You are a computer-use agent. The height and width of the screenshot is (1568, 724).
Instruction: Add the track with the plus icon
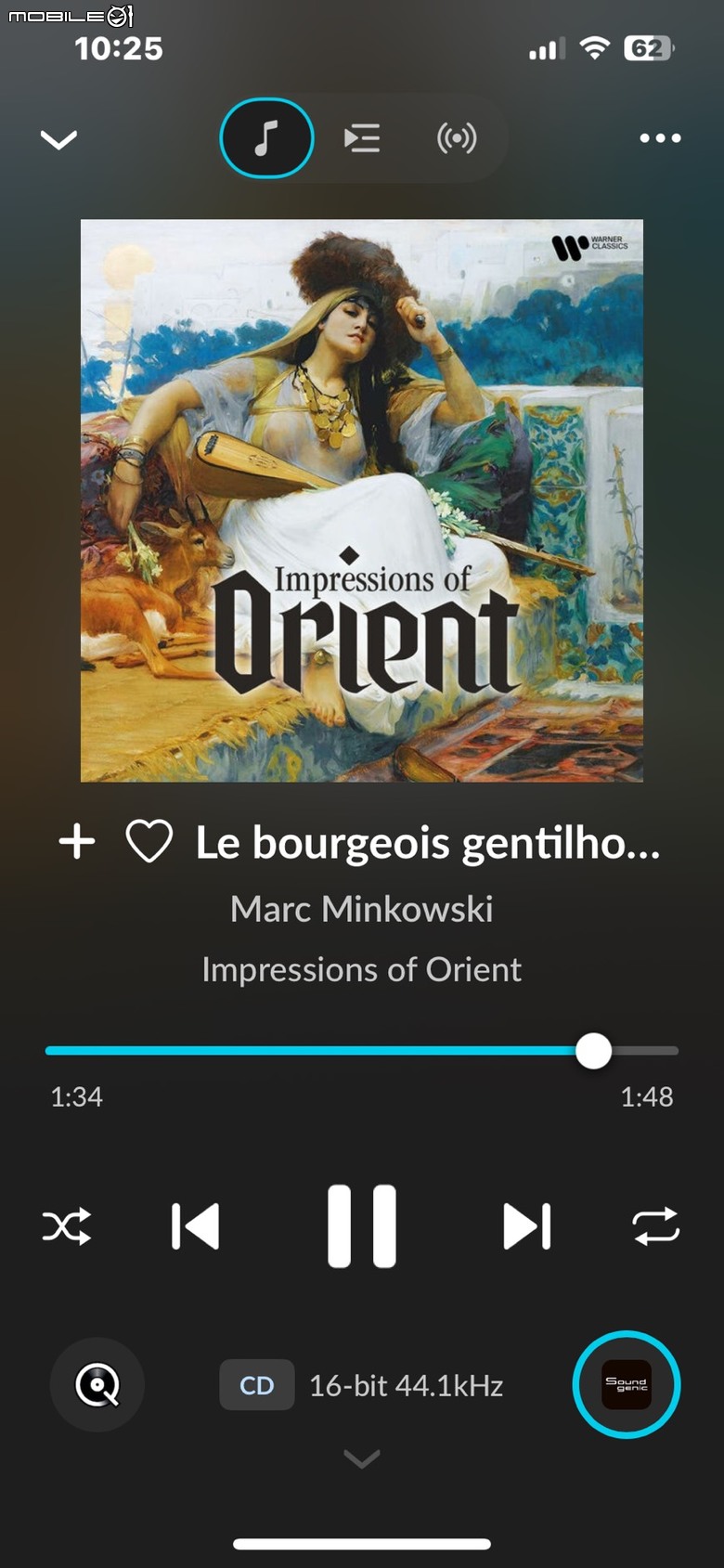(77, 842)
